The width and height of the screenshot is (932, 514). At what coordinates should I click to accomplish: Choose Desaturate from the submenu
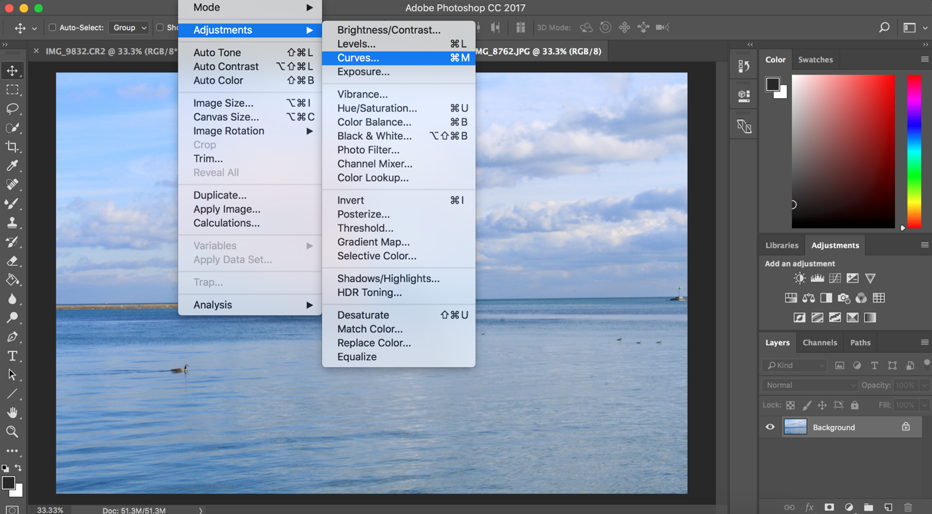(398, 315)
